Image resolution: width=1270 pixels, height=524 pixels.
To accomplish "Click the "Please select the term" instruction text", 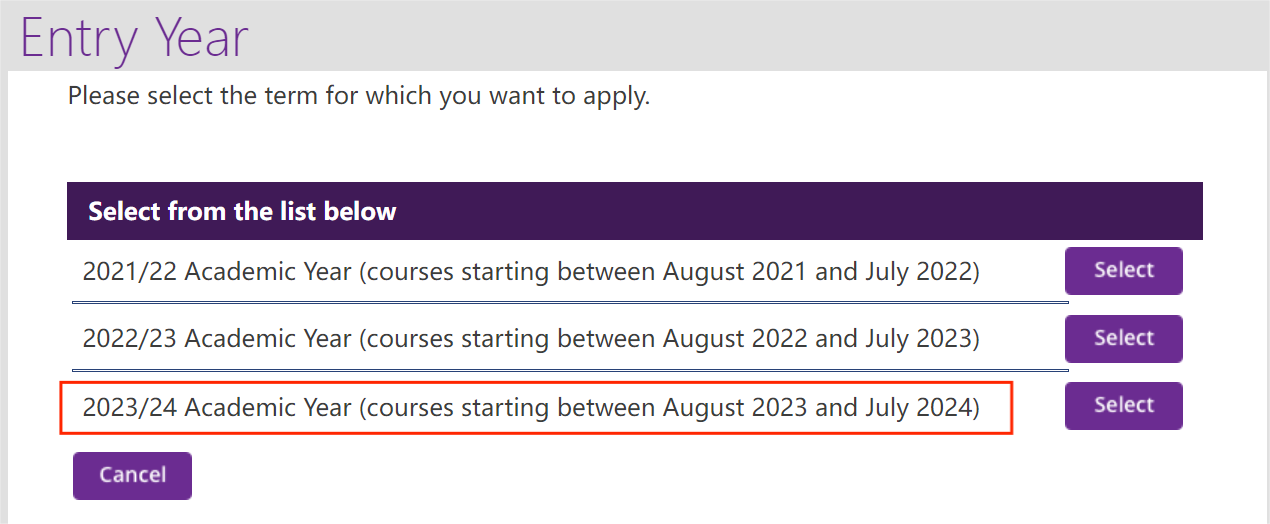I will point(358,97).
